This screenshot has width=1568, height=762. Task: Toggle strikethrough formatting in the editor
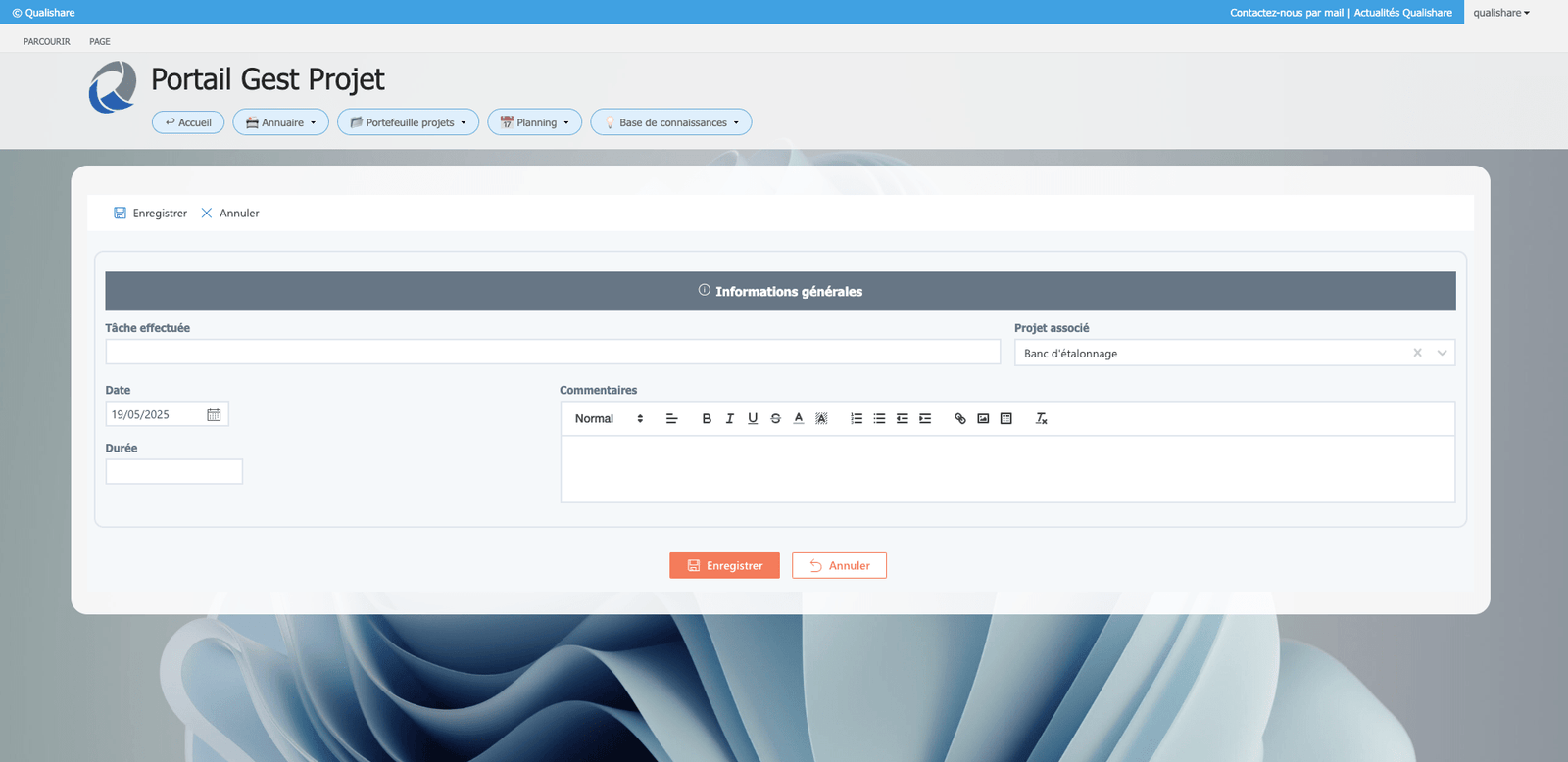tap(775, 419)
